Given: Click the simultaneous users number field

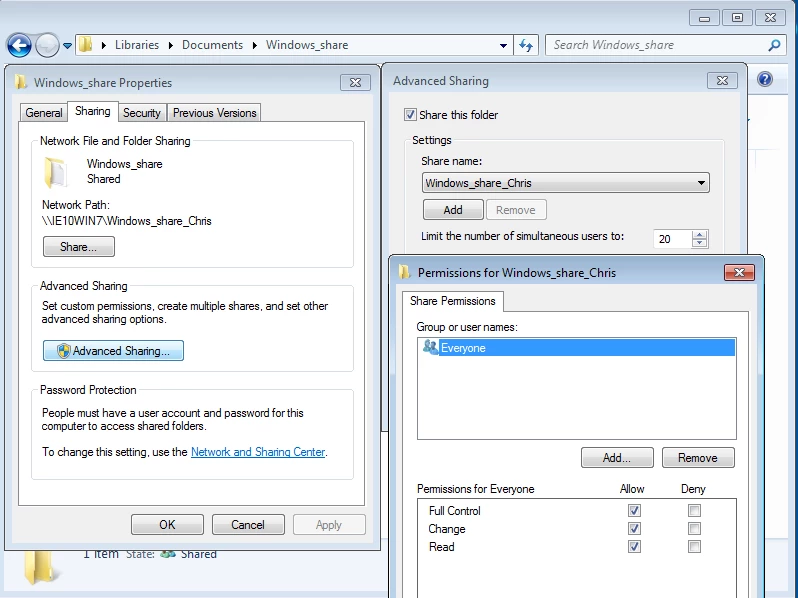Looking at the screenshot, I should tap(673, 239).
